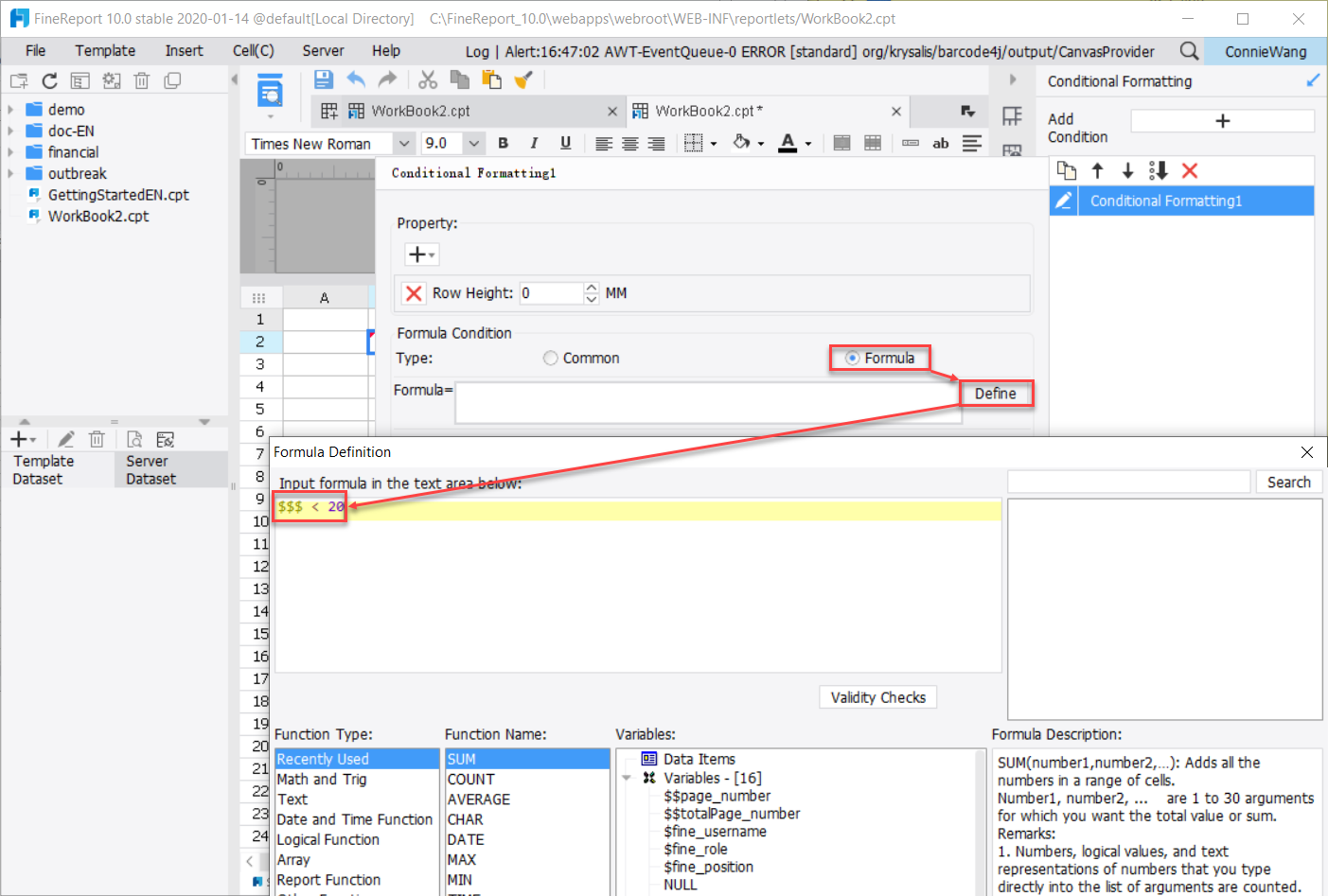The width and height of the screenshot is (1328, 896).
Task: Open the Template menu
Action: click(104, 50)
